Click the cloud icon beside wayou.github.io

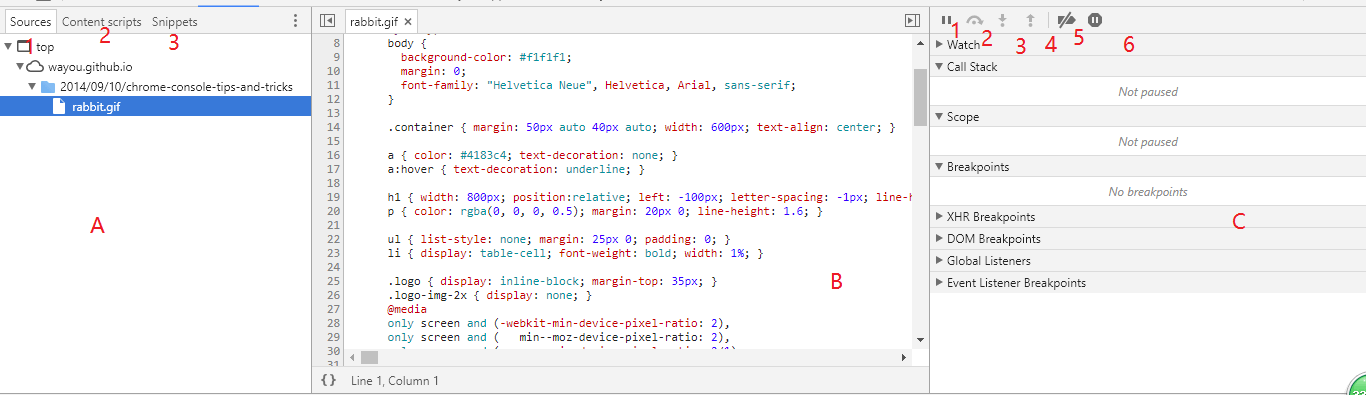(35, 67)
